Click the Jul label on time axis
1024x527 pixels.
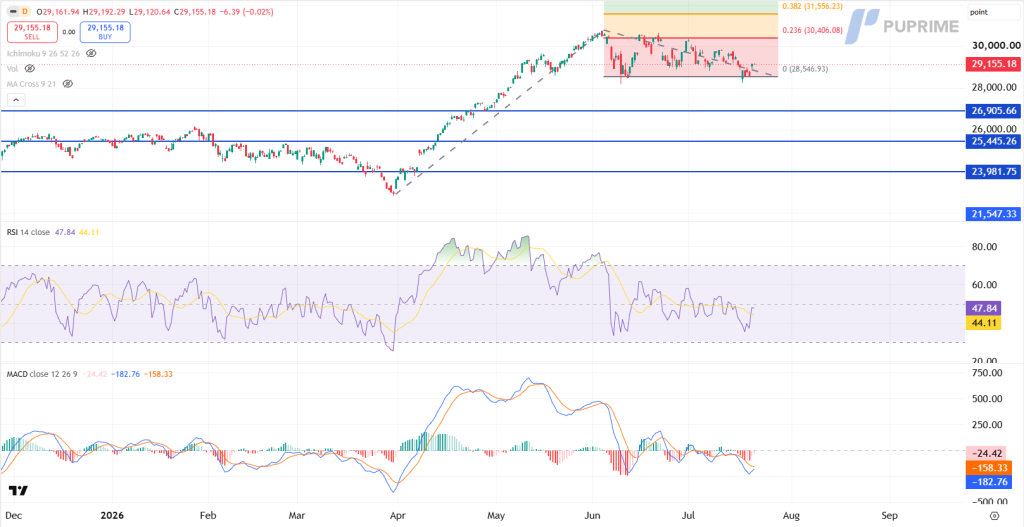pyautogui.click(x=688, y=515)
